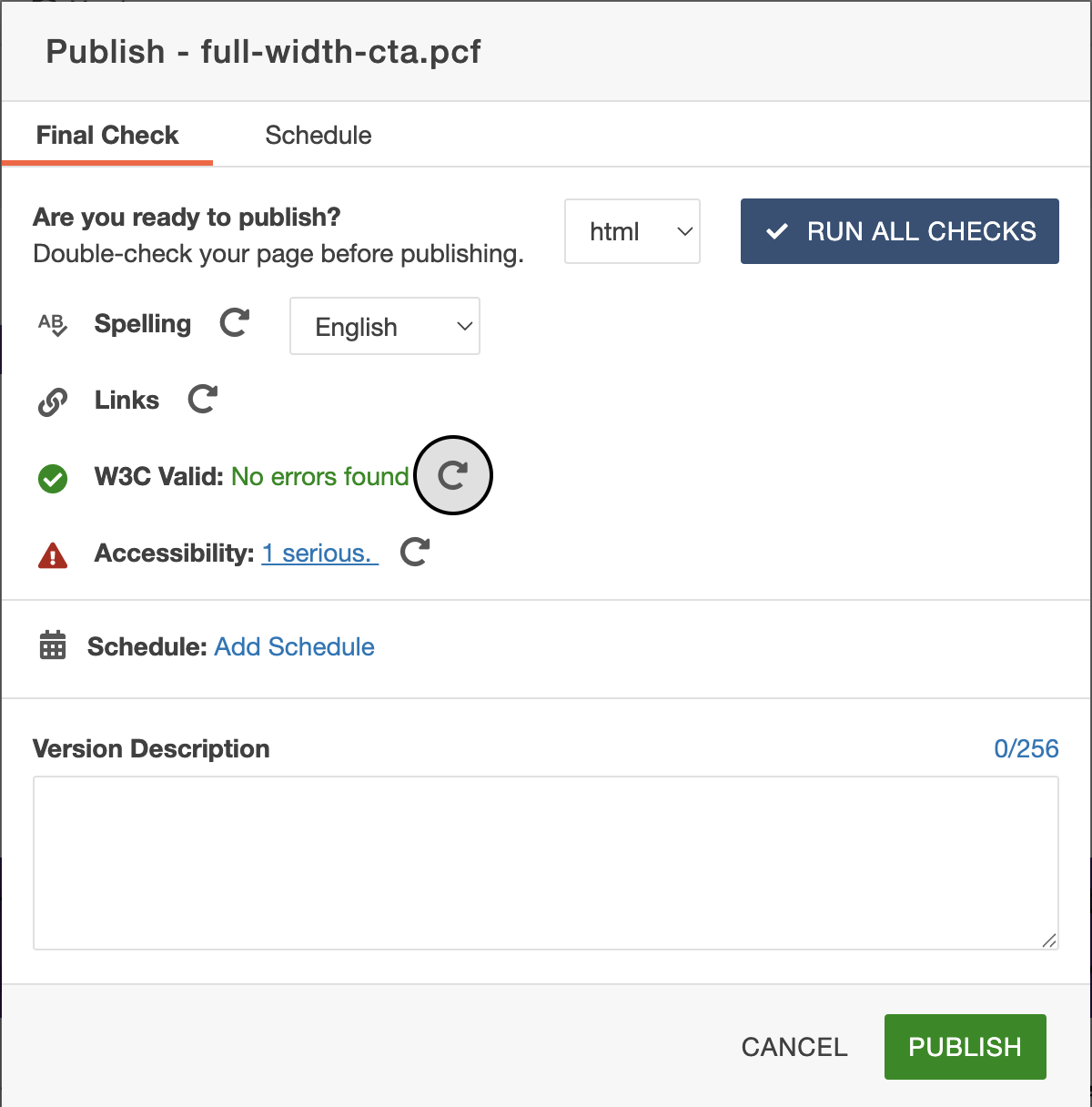Click the 0/256 character counter
1092x1107 pixels.
click(1026, 748)
